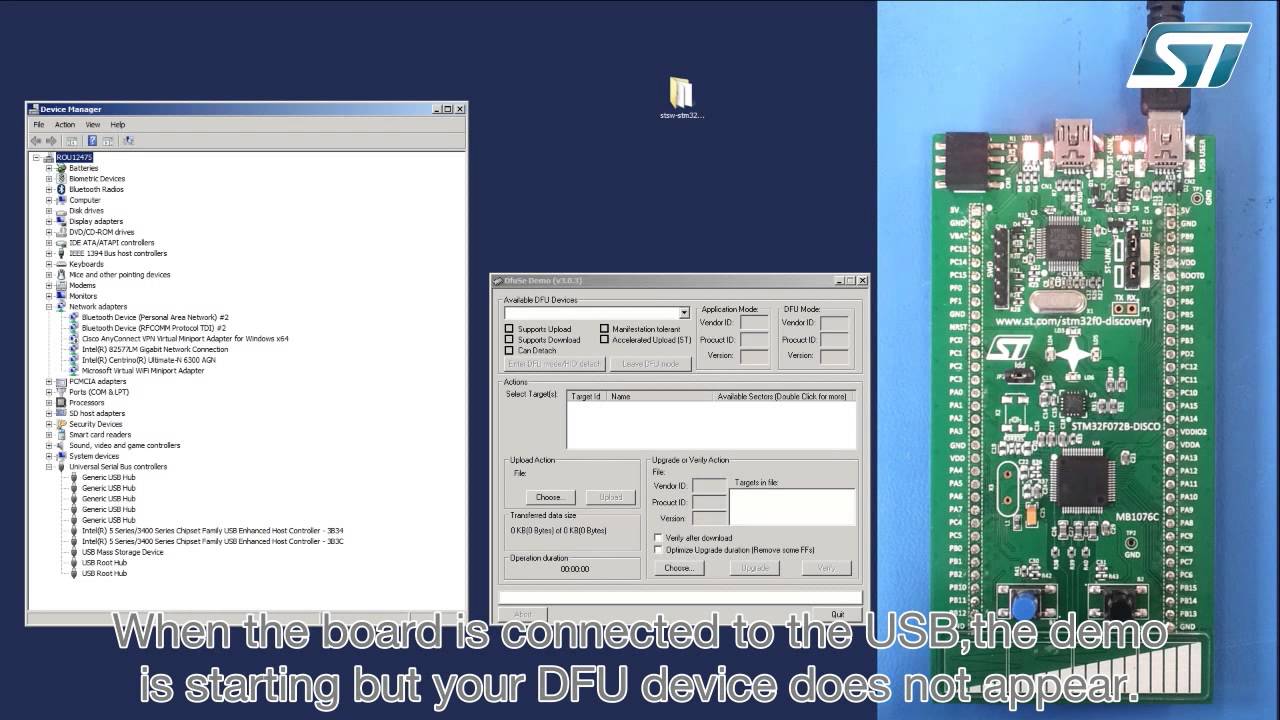1280x720 pixels.
Task: Open the stsw-stm32 folder on the desktop
Action: point(681,98)
